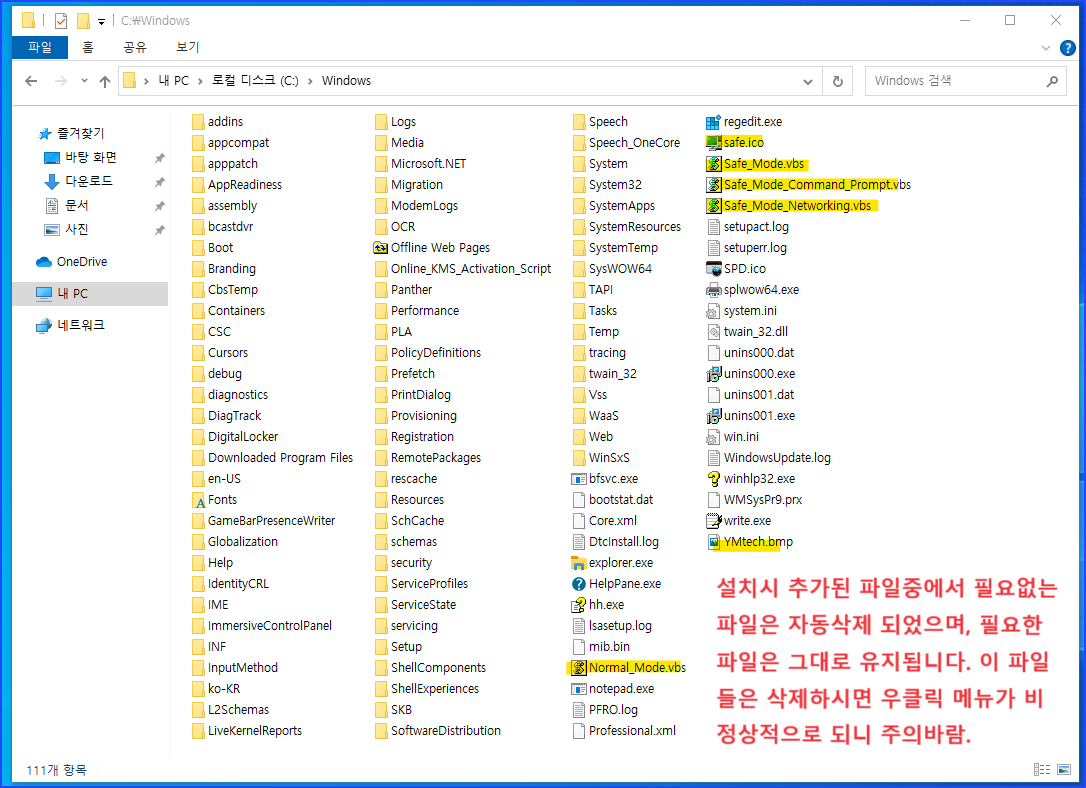This screenshot has width=1086, height=788.
Task: Go back with the back arrow
Action: 31,81
